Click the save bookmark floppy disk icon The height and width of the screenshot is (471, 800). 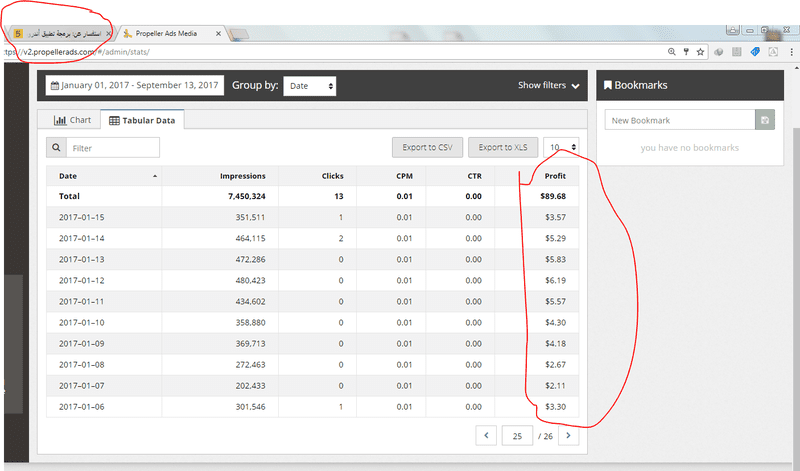click(x=765, y=120)
